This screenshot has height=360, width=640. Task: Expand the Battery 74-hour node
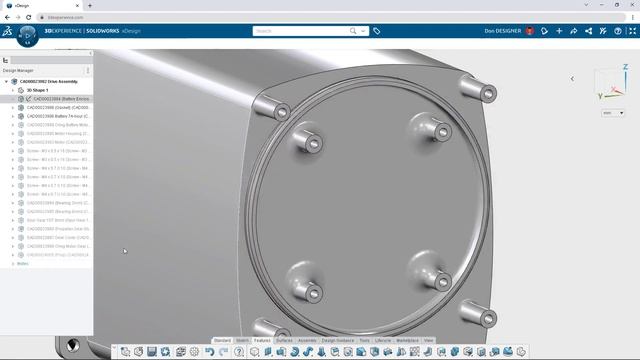point(13,116)
